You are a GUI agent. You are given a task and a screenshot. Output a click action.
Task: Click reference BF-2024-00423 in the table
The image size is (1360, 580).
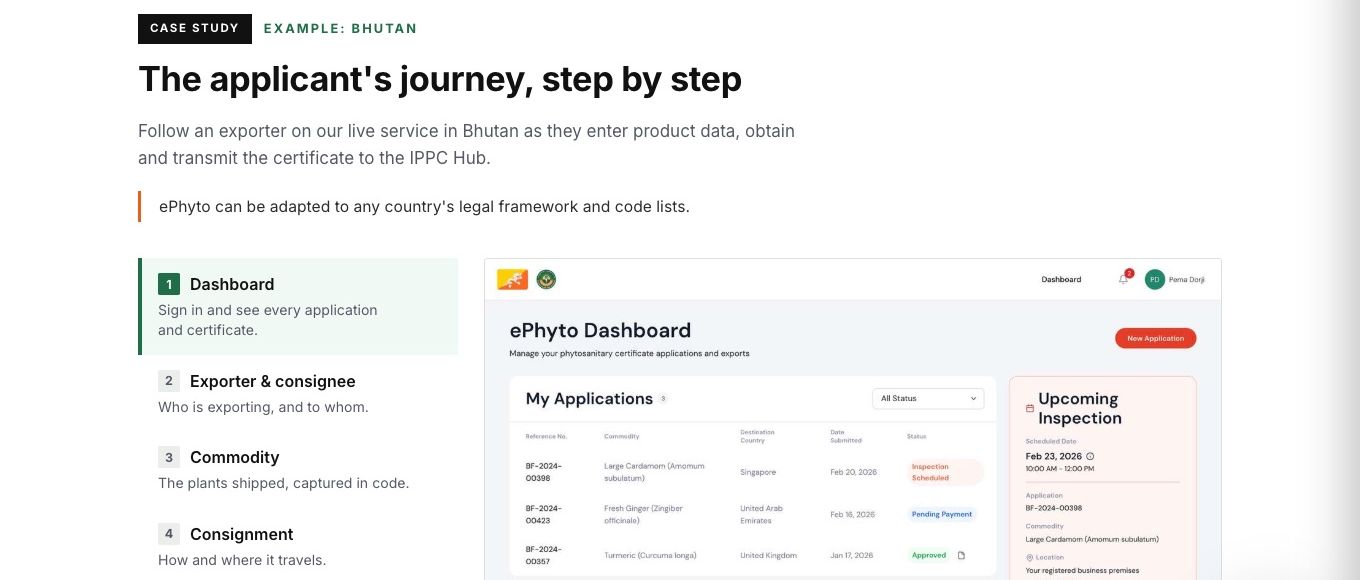pyautogui.click(x=544, y=514)
